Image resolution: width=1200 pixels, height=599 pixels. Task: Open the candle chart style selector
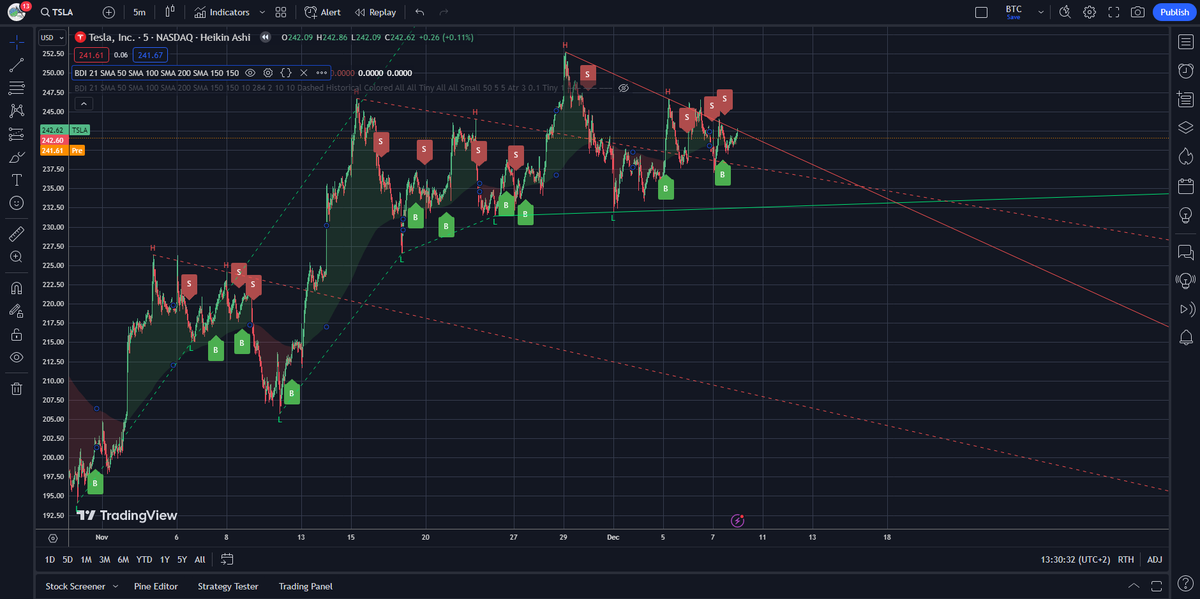[170, 12]
